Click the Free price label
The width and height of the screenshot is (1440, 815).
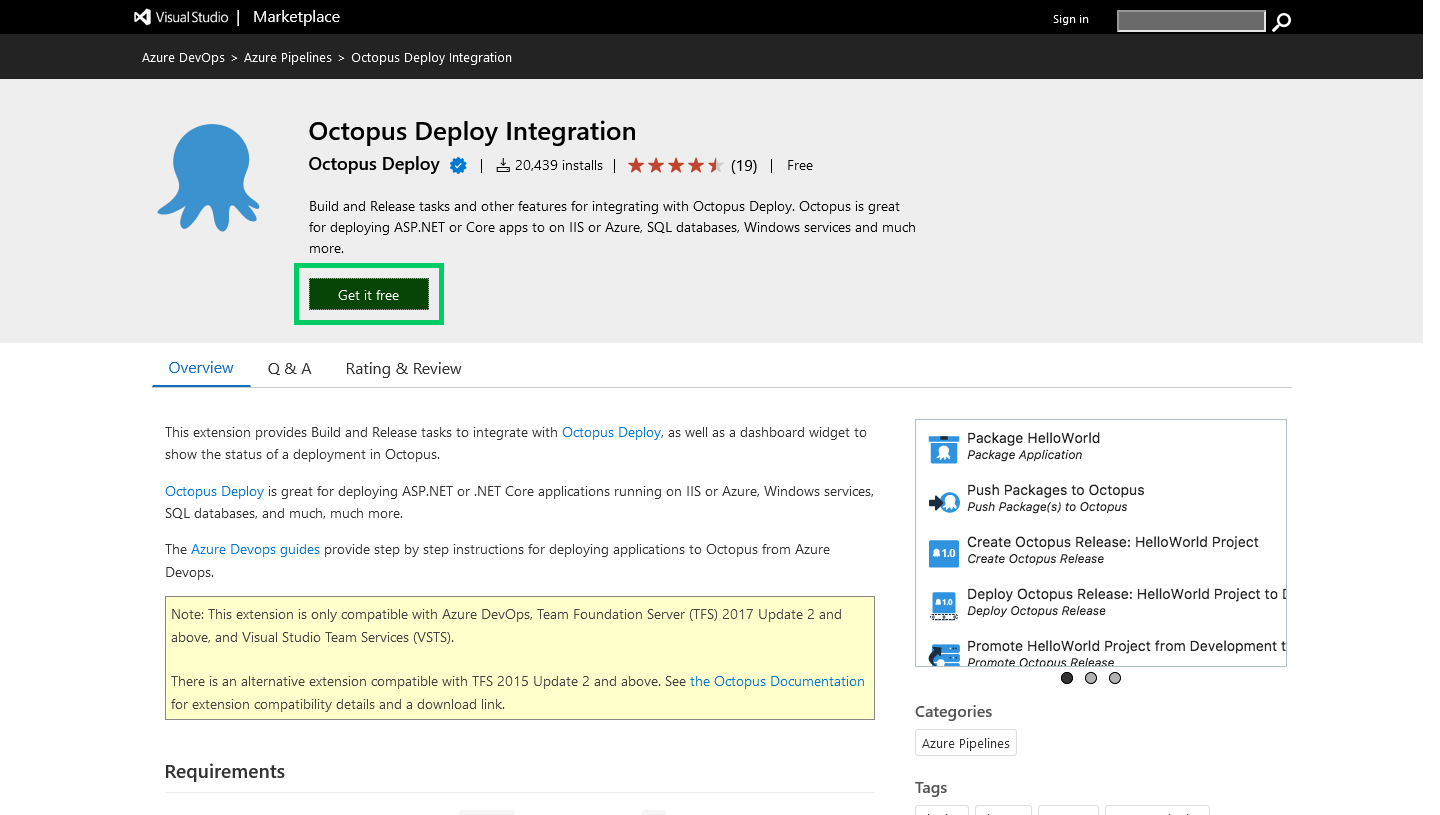point(800,166)
